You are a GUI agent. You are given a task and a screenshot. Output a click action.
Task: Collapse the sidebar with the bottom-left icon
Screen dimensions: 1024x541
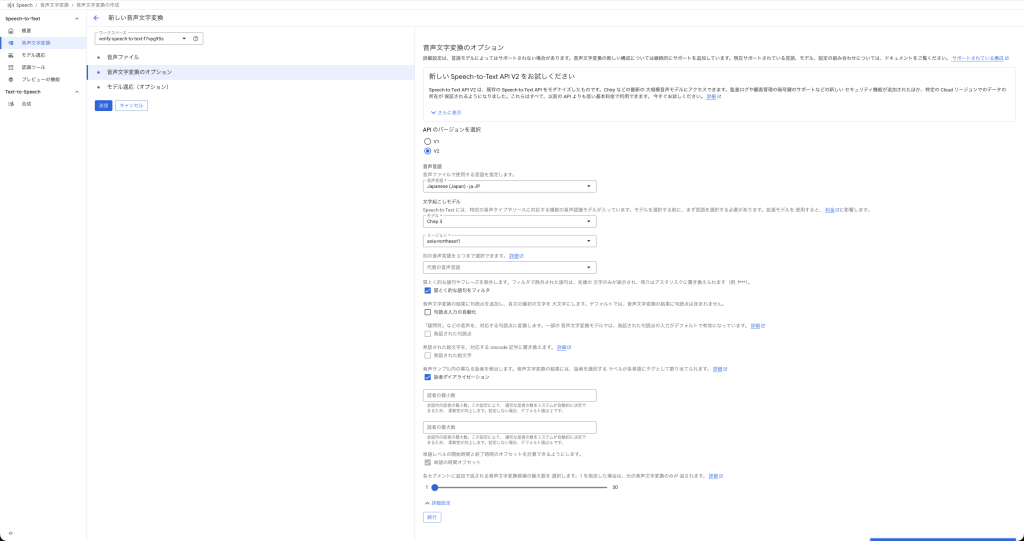point(10,531)
